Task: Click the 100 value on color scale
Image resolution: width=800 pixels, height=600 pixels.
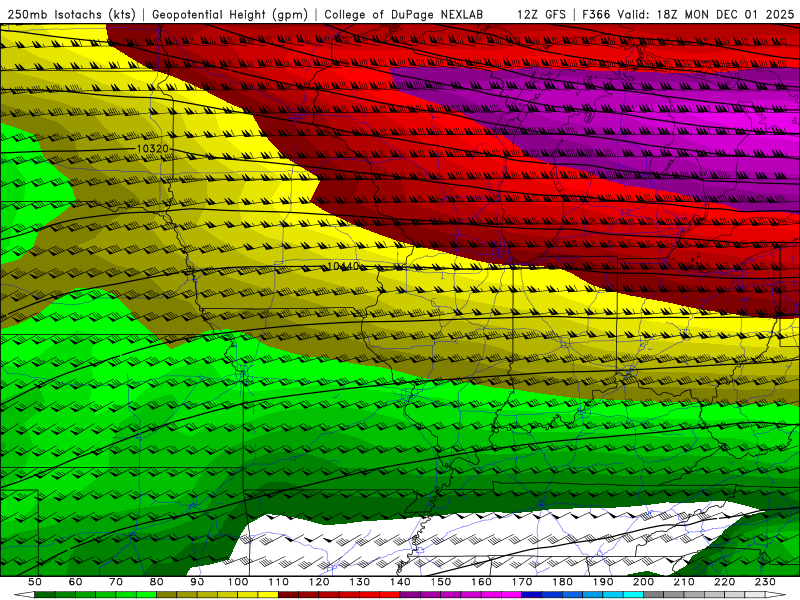Action: point(238,582)
